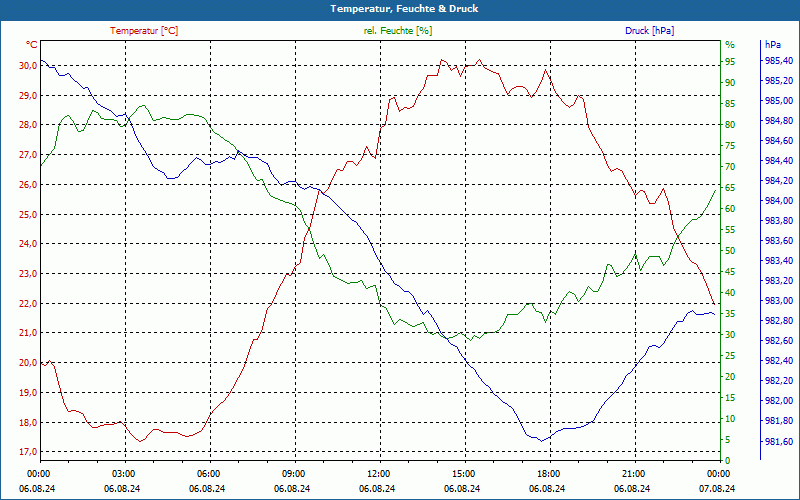
Task: Click the "18,0" temperature axis tick
Action: click(x=28, y=422)
